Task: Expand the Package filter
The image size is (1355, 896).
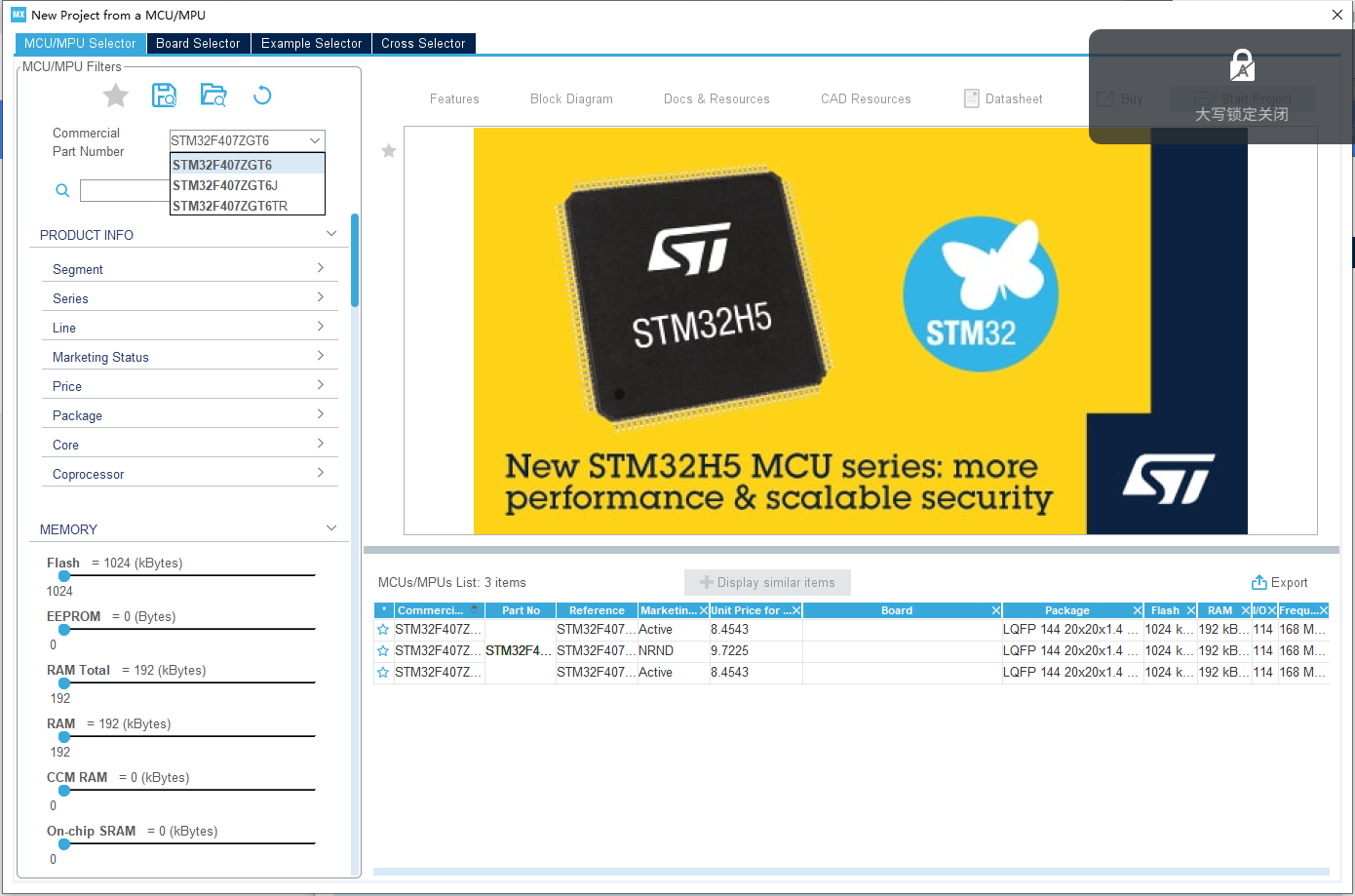Action: [x=189, y=415]
